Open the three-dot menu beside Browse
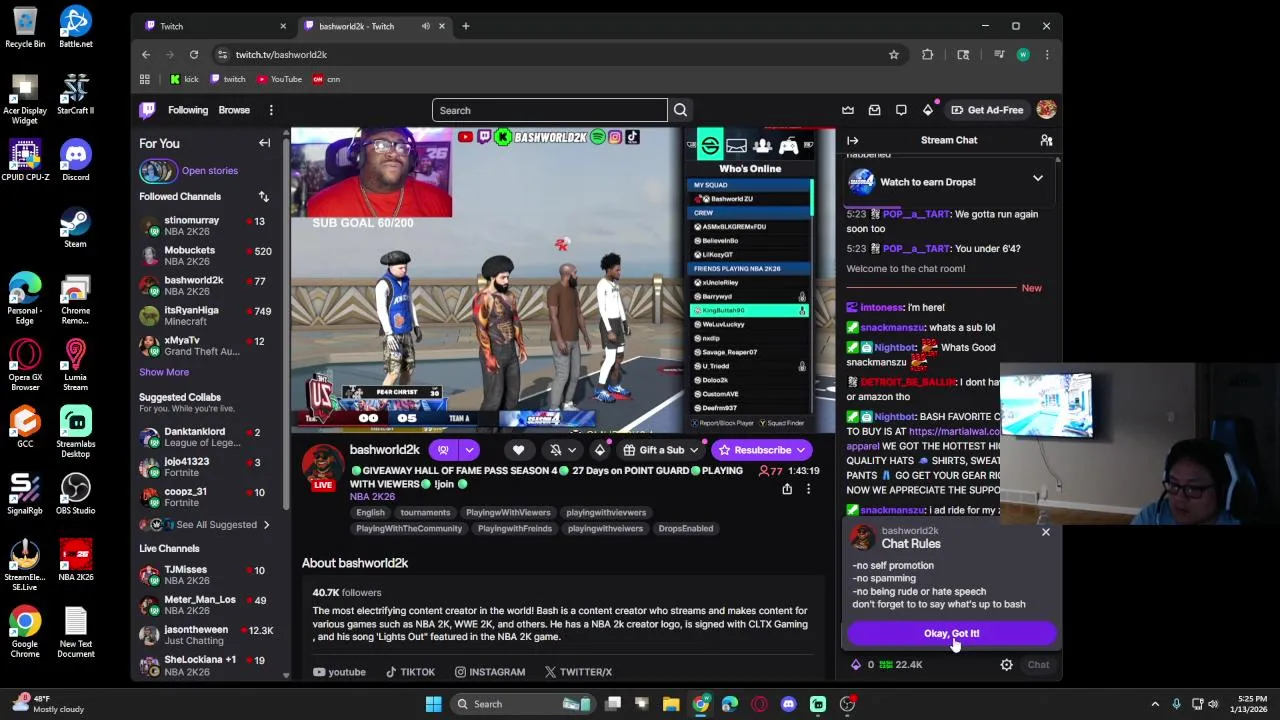Image resolution: width=1280 pixels, height=720 pixels. (x=271, y=110)
